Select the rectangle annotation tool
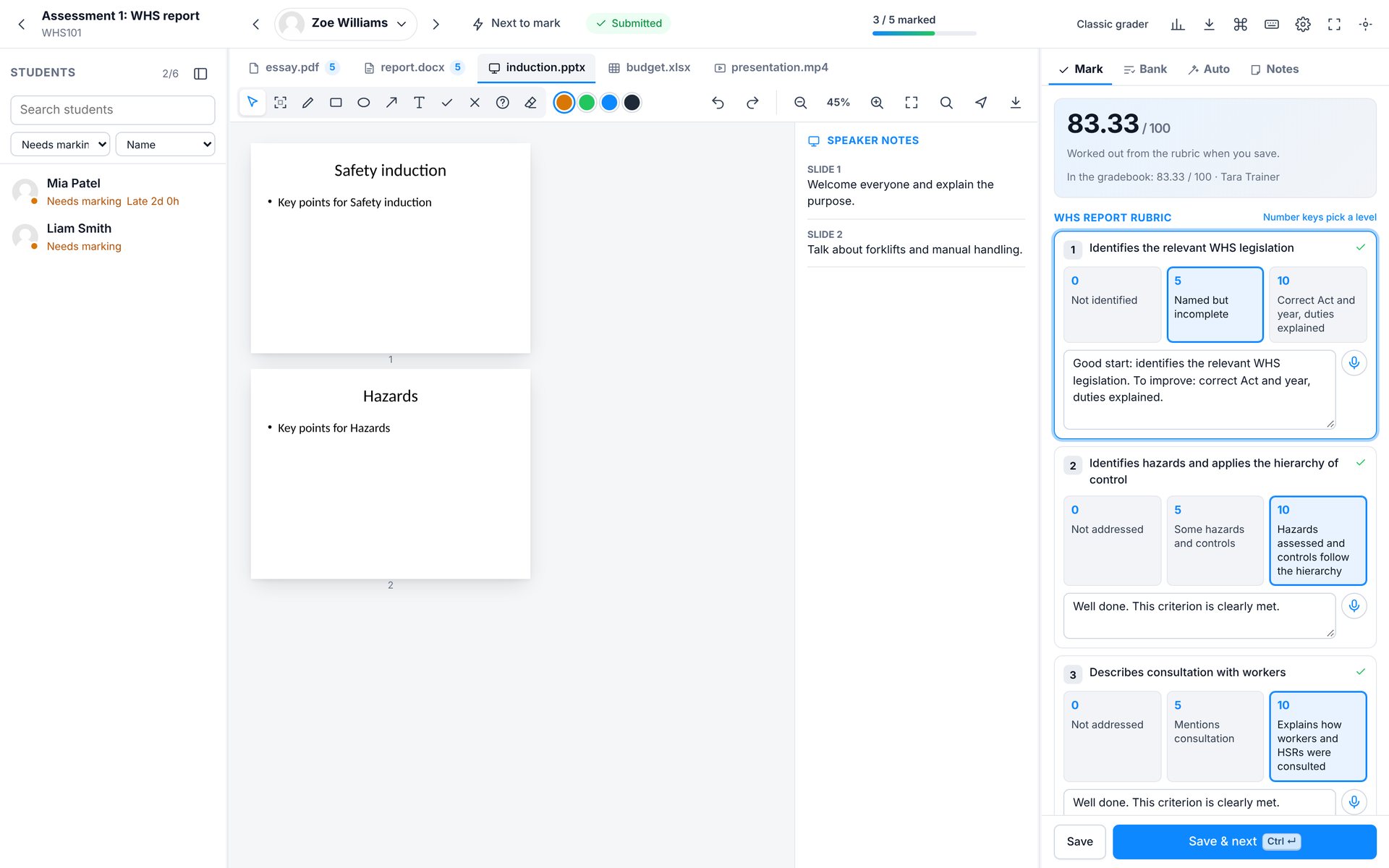Screen dimensions: 1389x868 pos(336,103)
